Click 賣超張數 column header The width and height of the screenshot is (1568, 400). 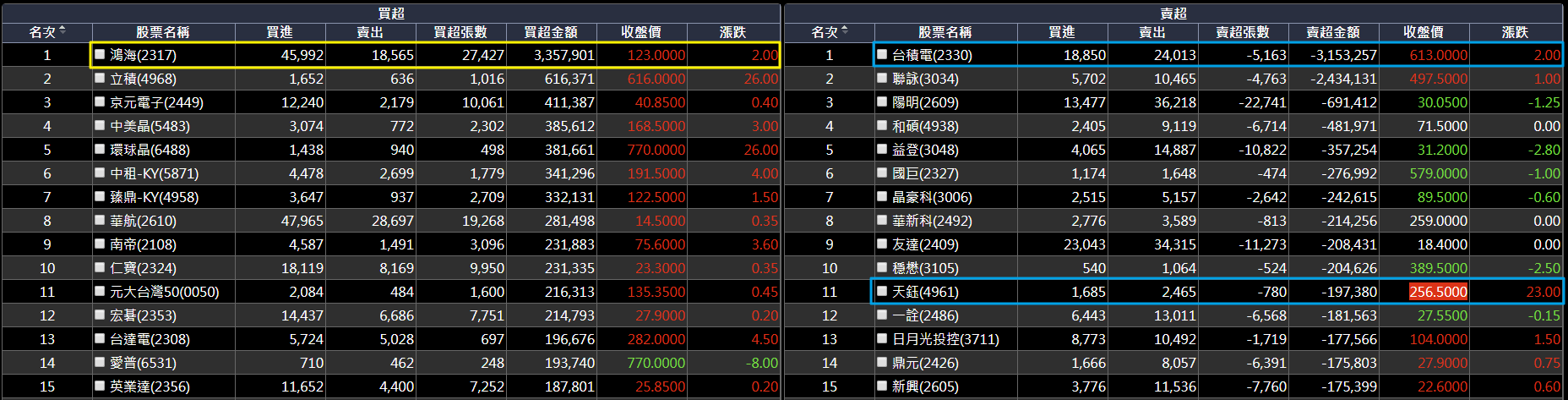point(1243,32)
